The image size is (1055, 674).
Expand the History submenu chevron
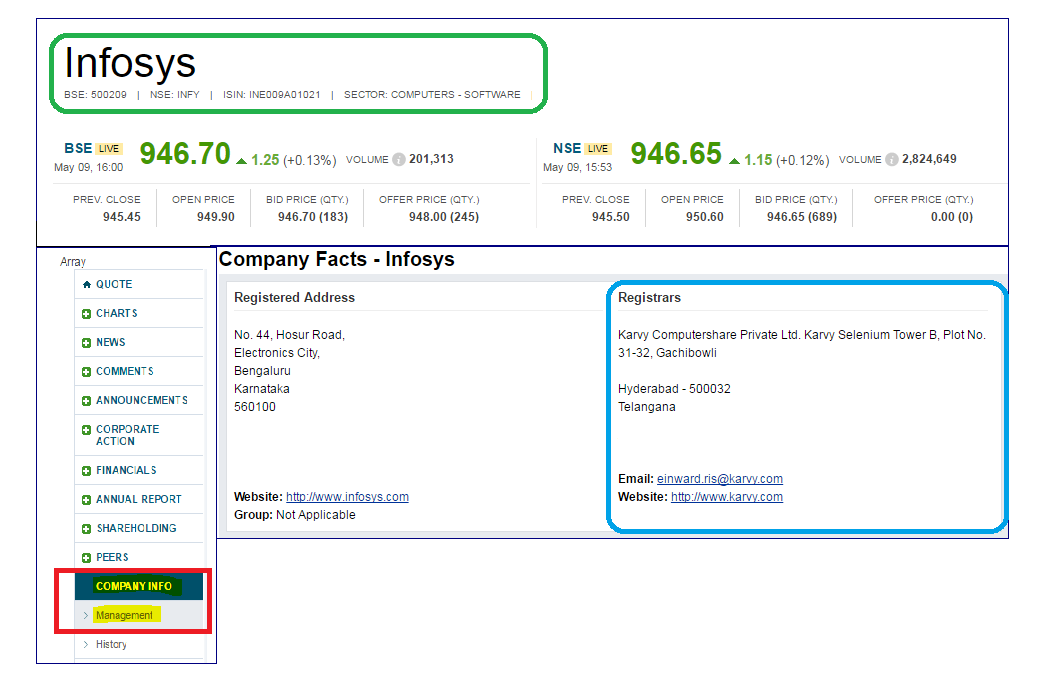tap(86, 644)
